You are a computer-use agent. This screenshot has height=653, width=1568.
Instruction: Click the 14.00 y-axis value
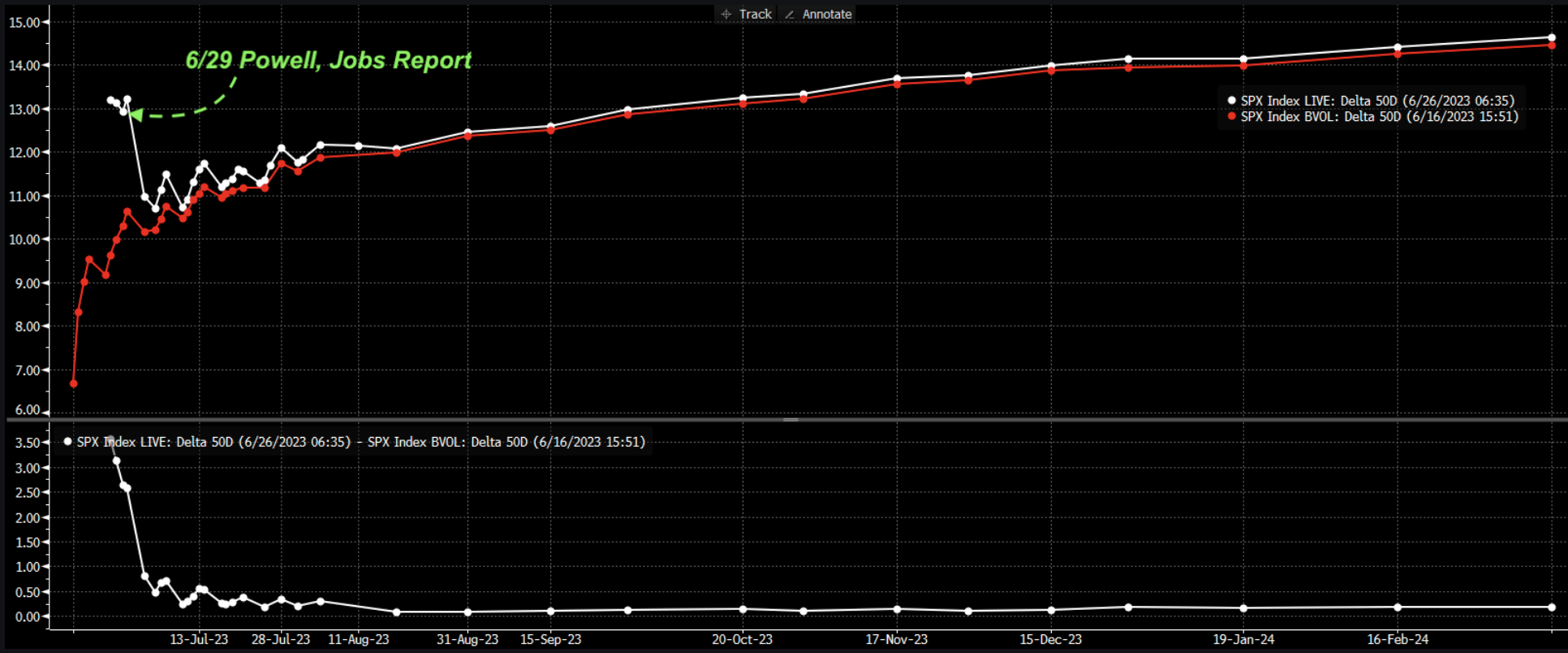(24, 66)
